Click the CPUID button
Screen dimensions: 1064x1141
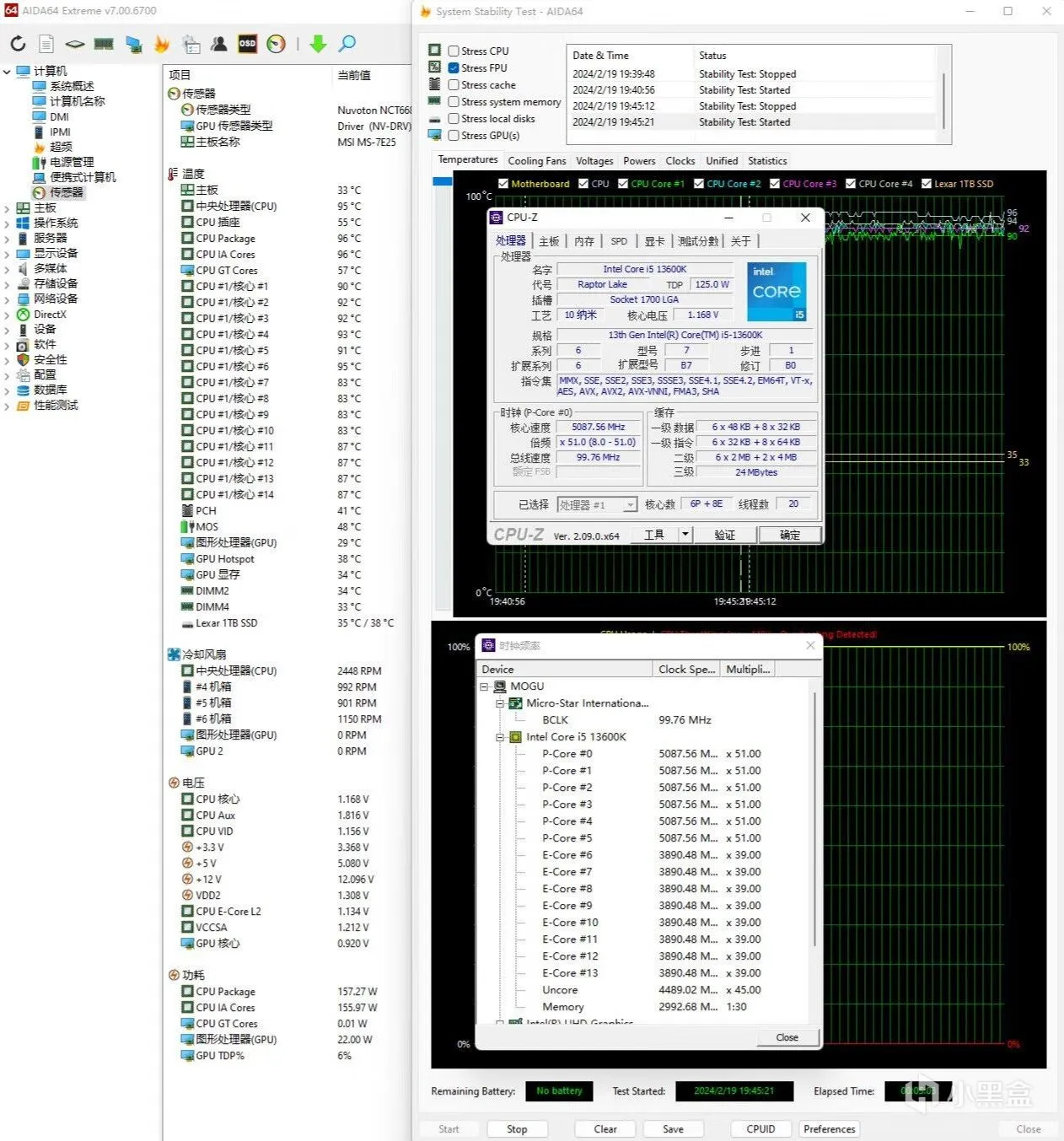(x=760, y=1129)
